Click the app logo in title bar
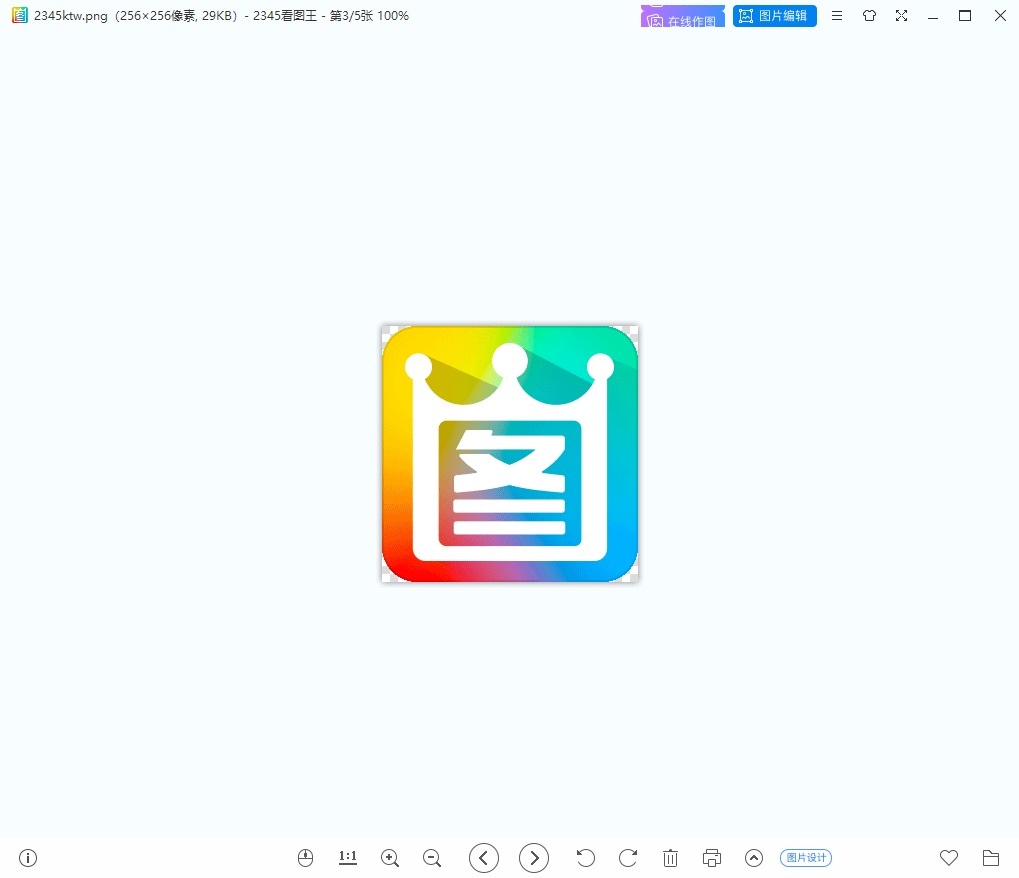The width and height of the screenshot is (1019, 878). [x=20, y=16]
